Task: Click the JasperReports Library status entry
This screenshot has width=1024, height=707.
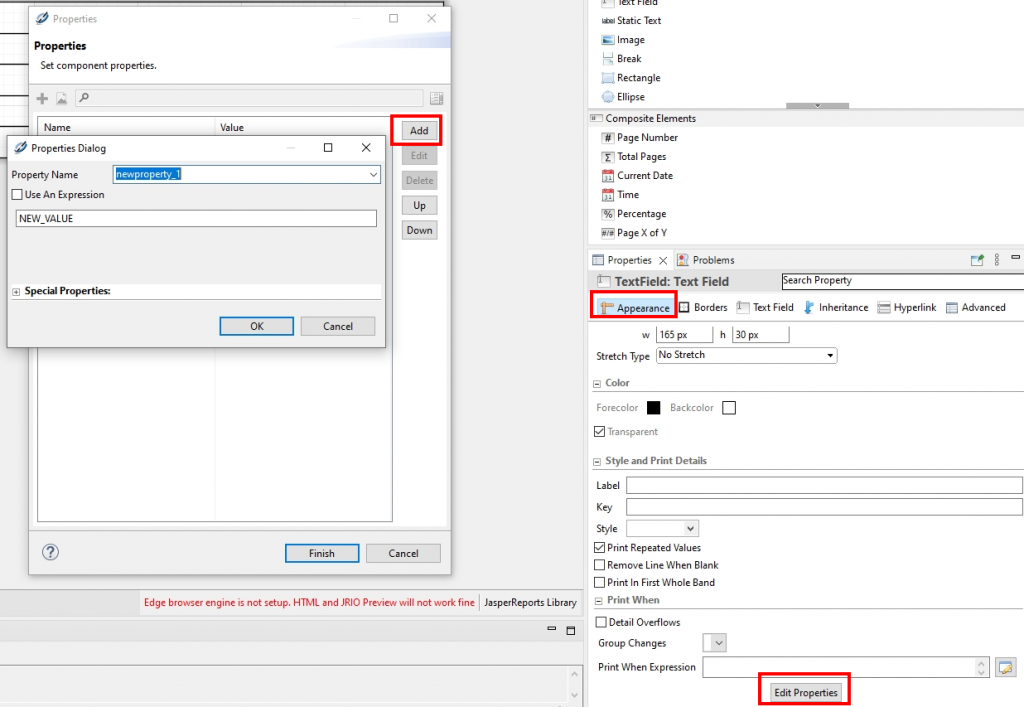Action: point(530,602)
